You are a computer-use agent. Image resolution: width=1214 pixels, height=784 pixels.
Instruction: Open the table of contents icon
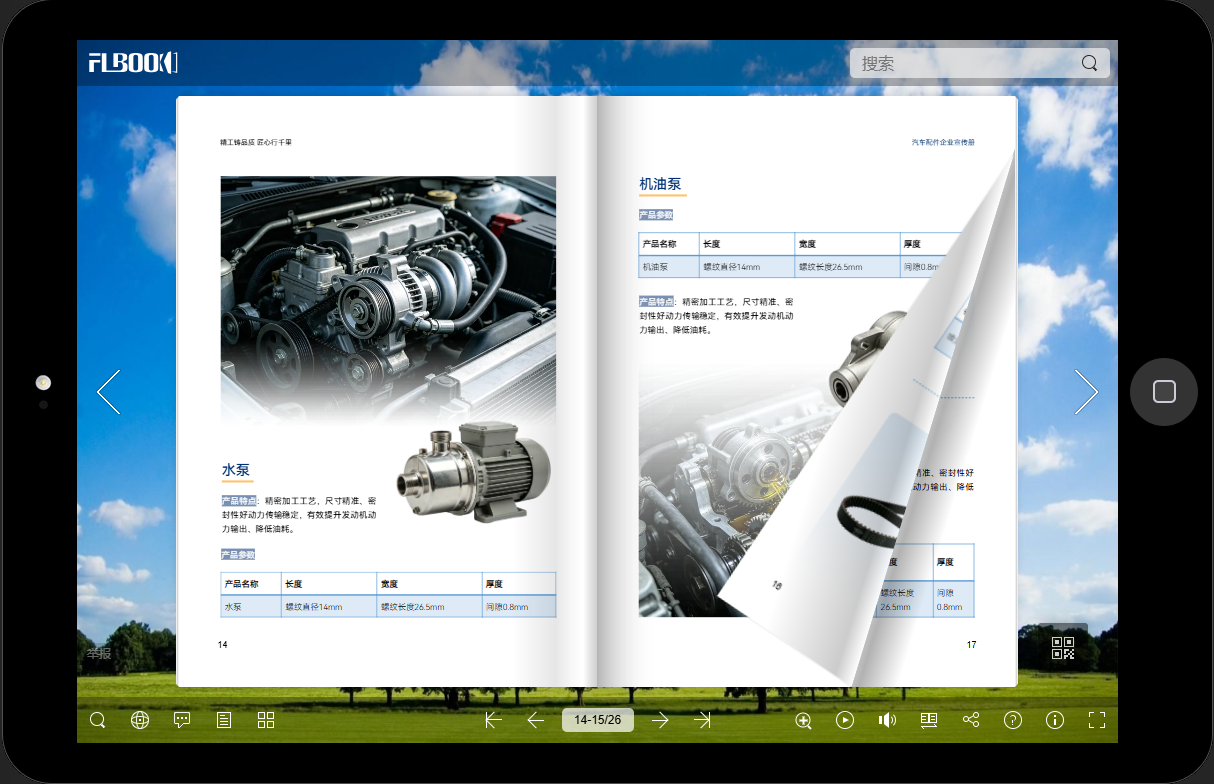click(x=224, y=720)
